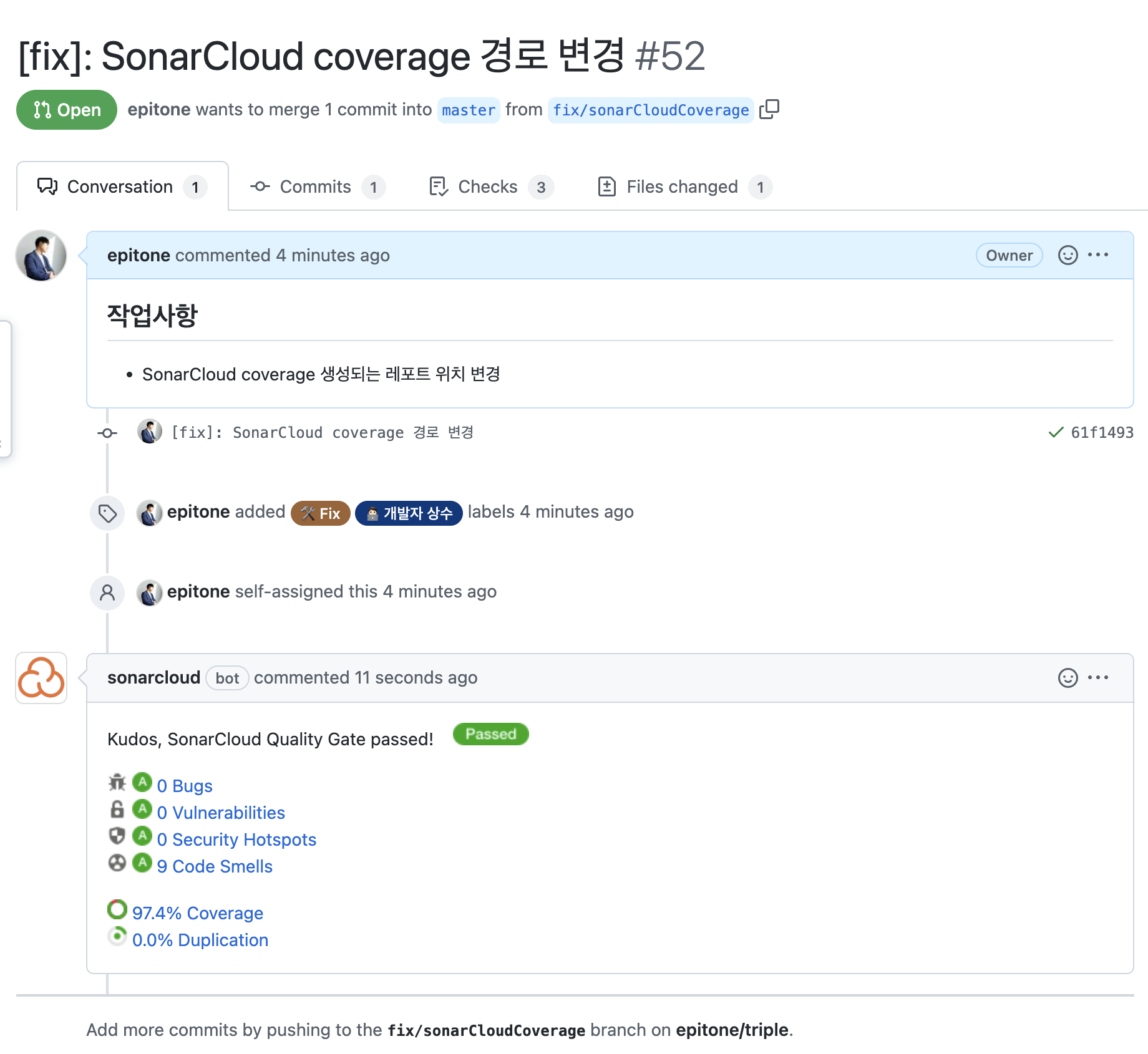Click the avatar next to commit message
The image size is (1148, 1054).
click(x=150, y=432)
